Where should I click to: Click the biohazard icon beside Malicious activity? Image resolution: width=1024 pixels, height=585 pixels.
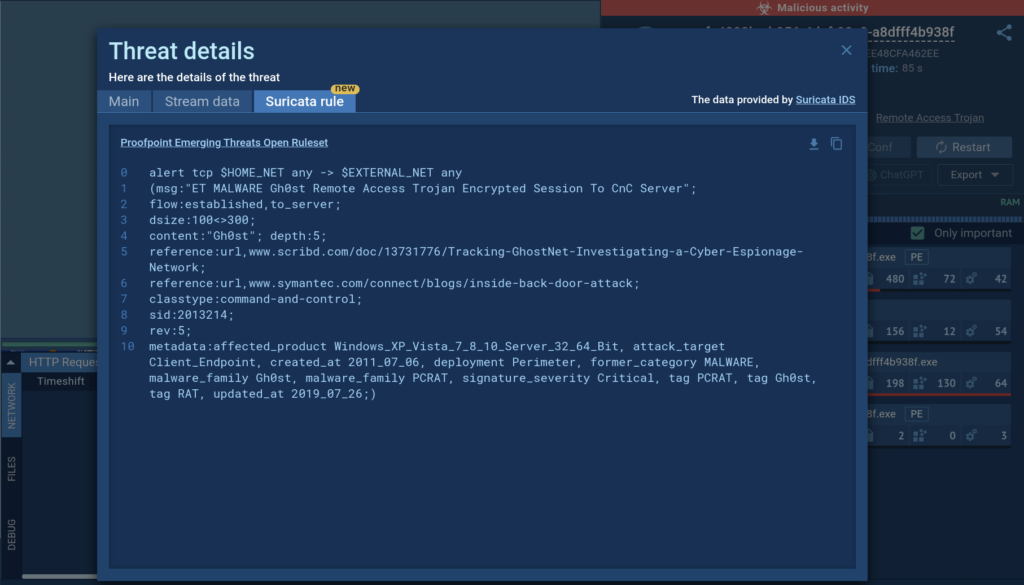tap(763, 8)
